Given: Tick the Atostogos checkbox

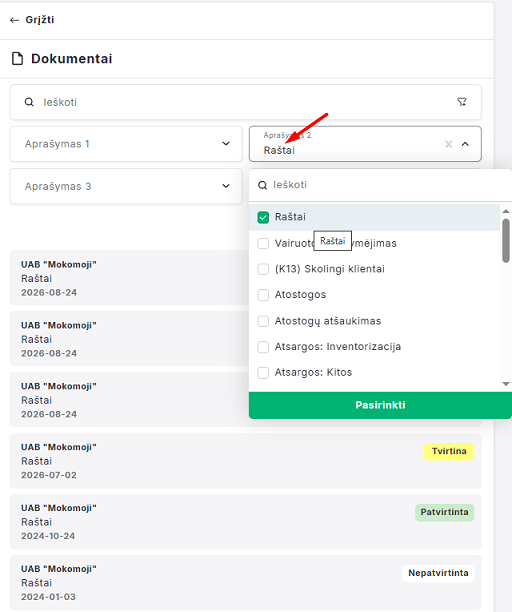Looking at the screenshot, I should point(263,295).
